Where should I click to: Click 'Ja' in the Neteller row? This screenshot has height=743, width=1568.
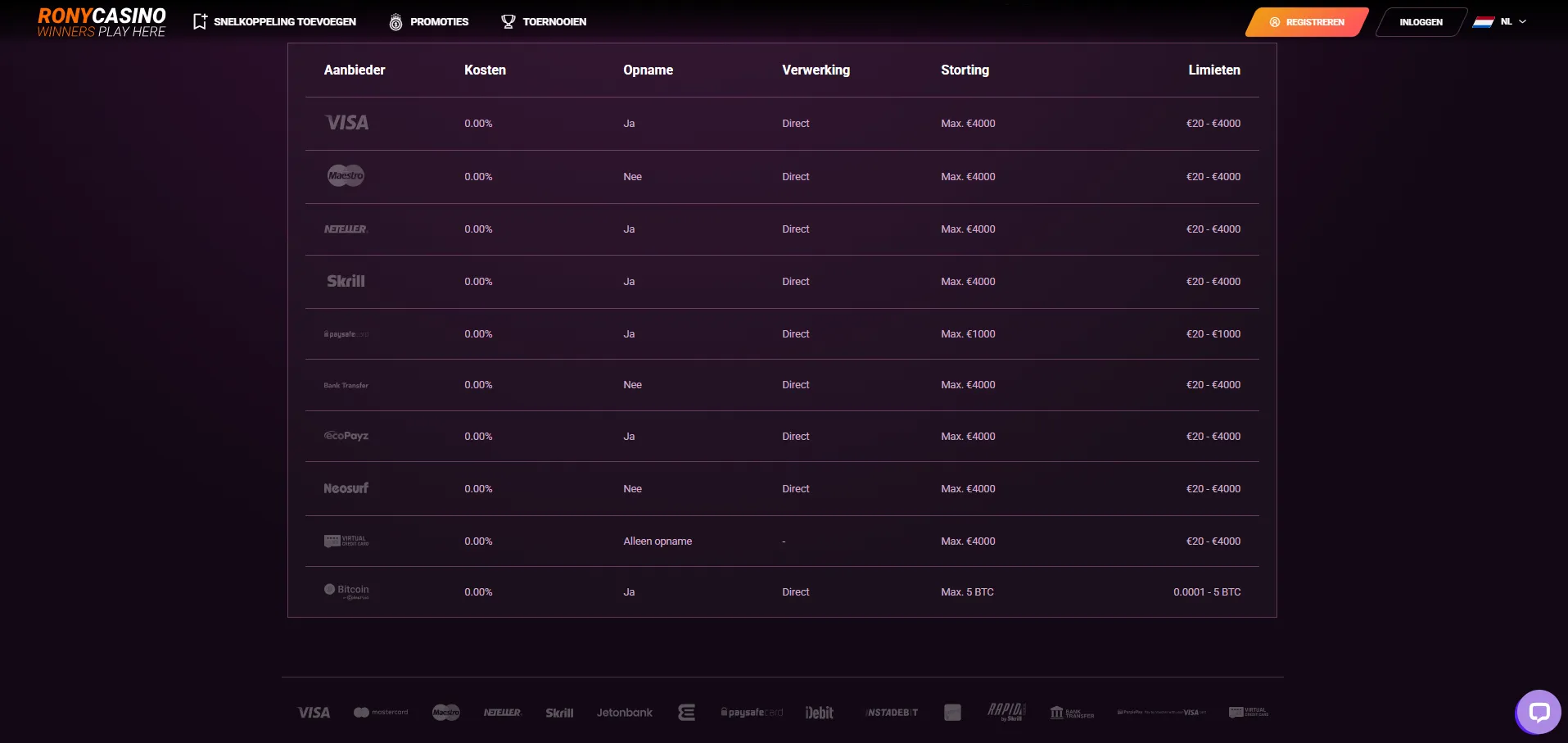[629, 229]
